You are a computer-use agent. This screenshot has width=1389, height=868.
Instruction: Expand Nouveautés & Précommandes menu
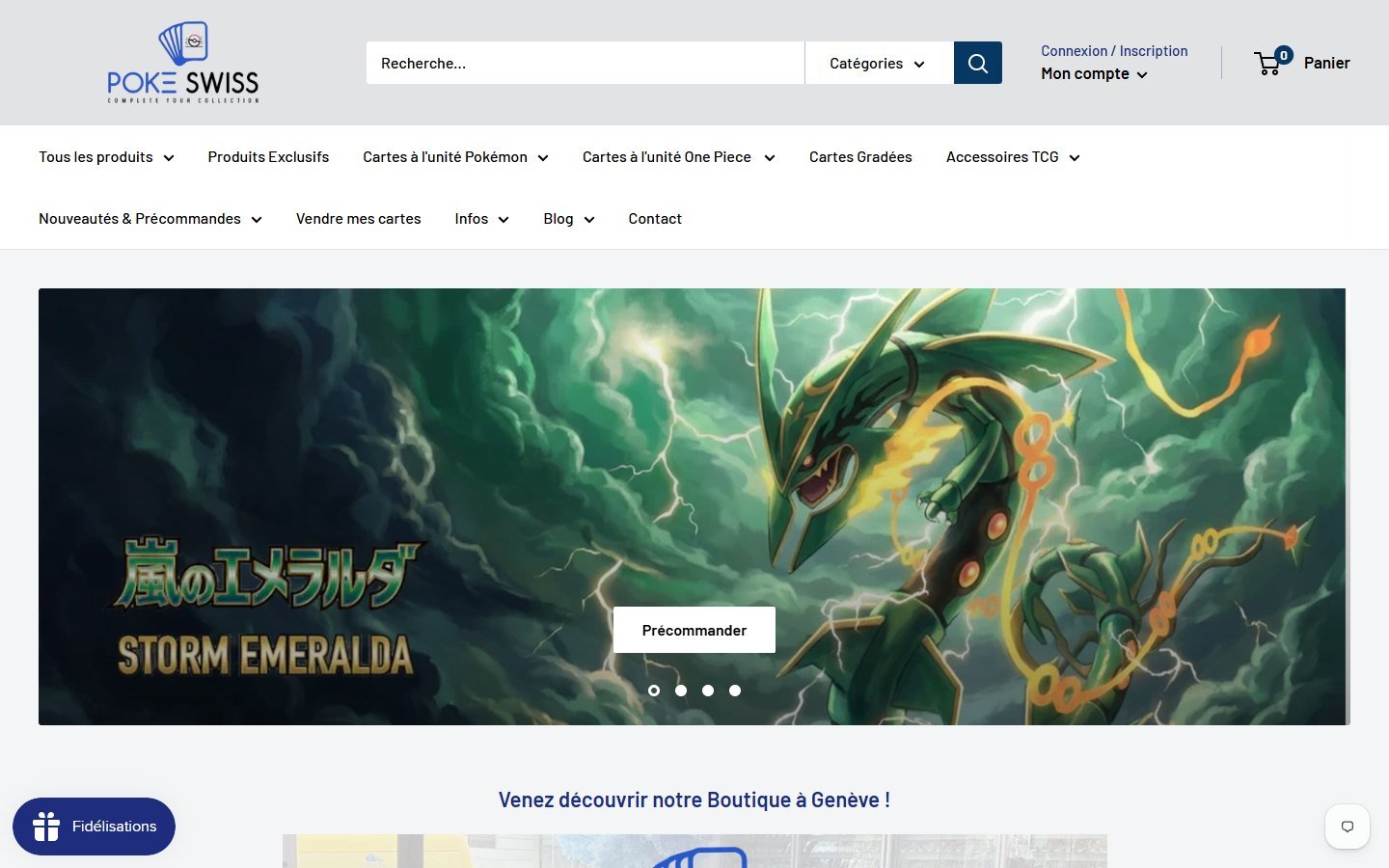coord(150,219)
